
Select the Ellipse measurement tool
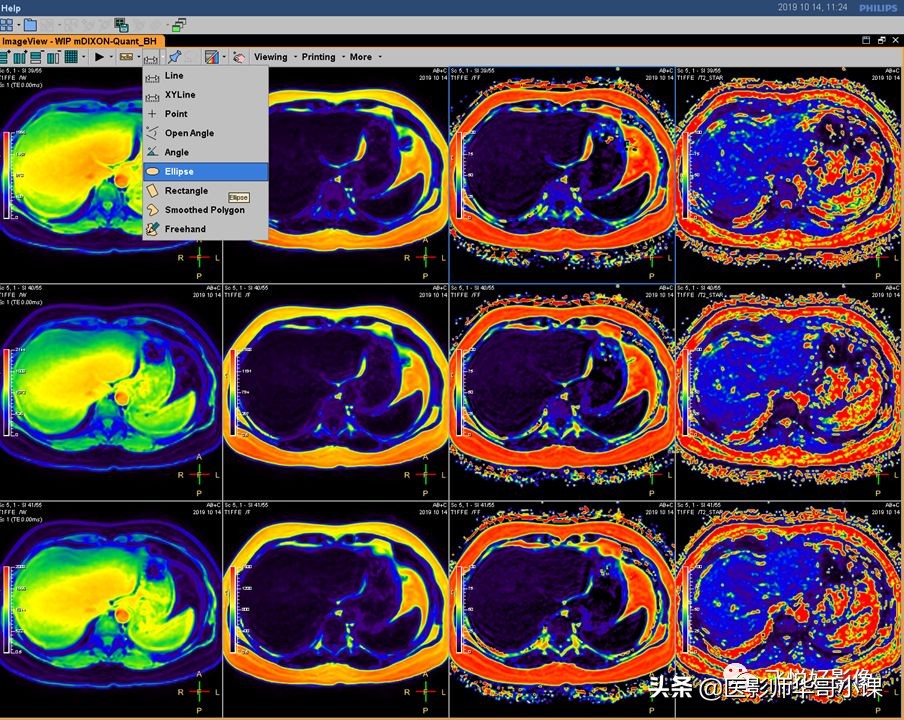(x=179, y=172)
